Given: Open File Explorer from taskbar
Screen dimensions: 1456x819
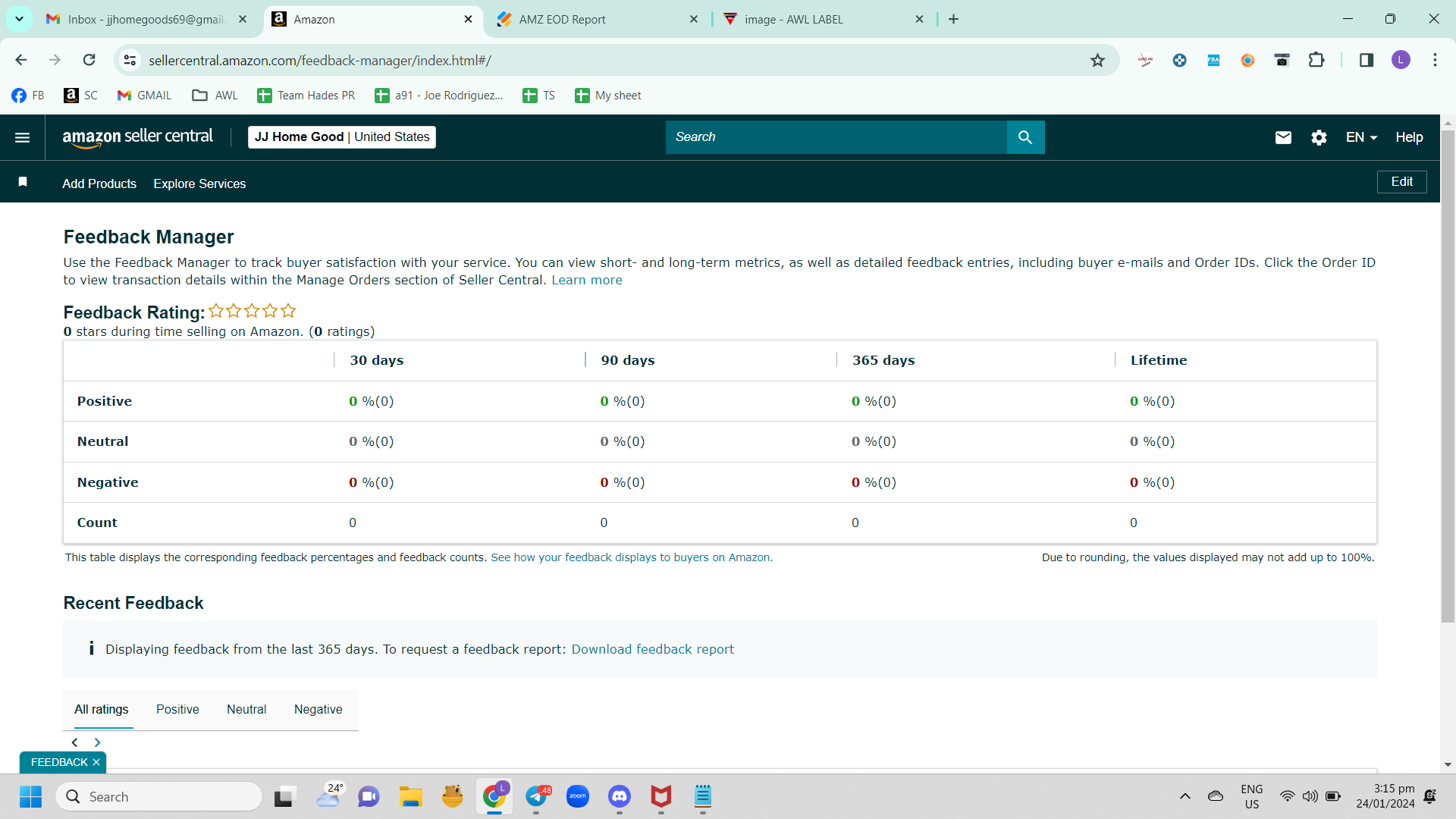Looking at the screenshot, I should point(411,796).
